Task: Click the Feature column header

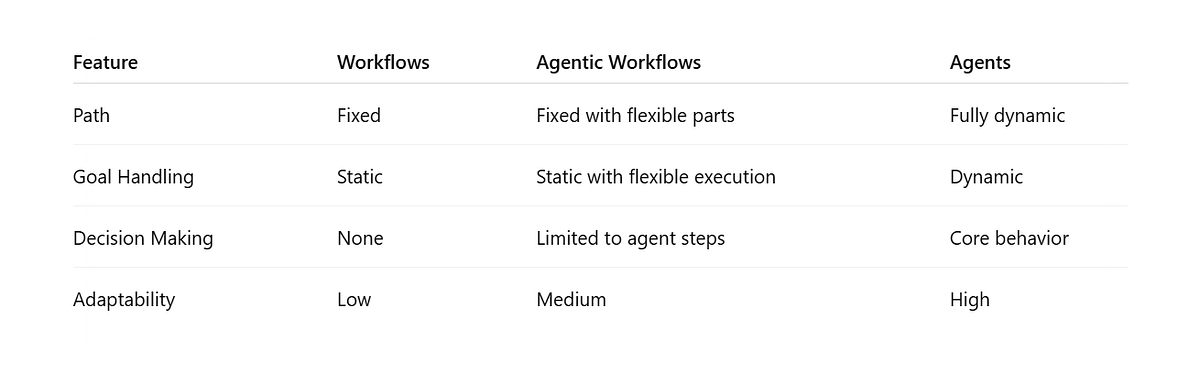Action: pos(105,62)
